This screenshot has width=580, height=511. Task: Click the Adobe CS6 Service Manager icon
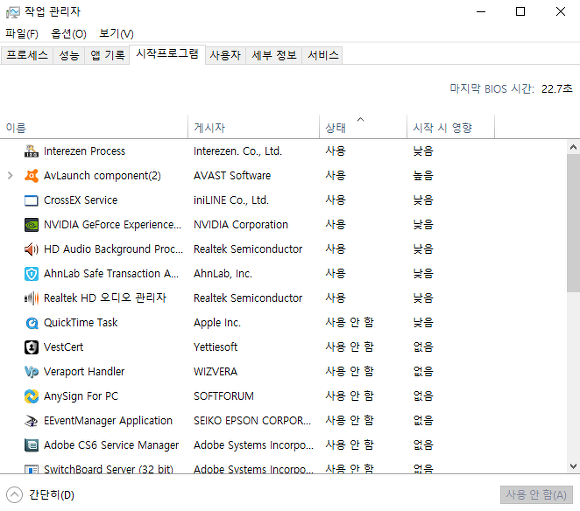[31, 445]
